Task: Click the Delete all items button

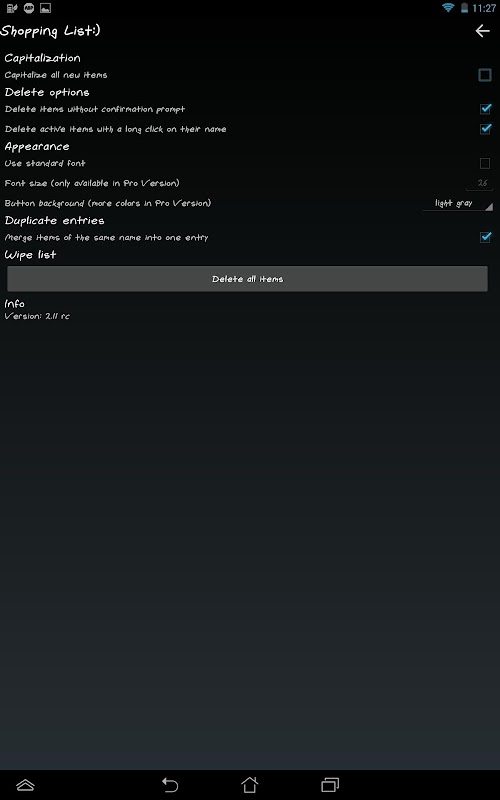Action: point(247,279)
